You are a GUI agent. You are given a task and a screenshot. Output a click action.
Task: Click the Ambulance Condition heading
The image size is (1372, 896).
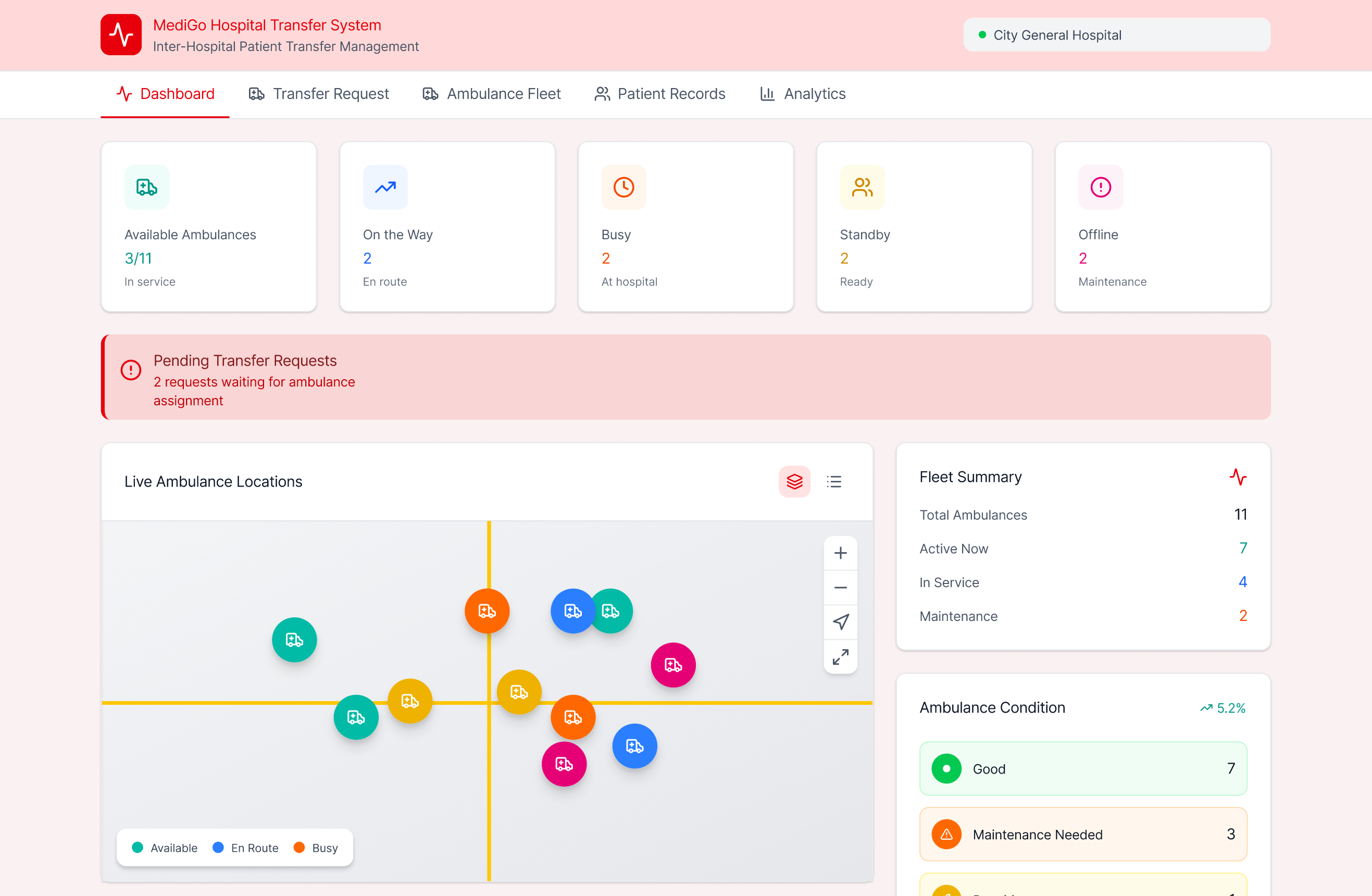(992, 707)
